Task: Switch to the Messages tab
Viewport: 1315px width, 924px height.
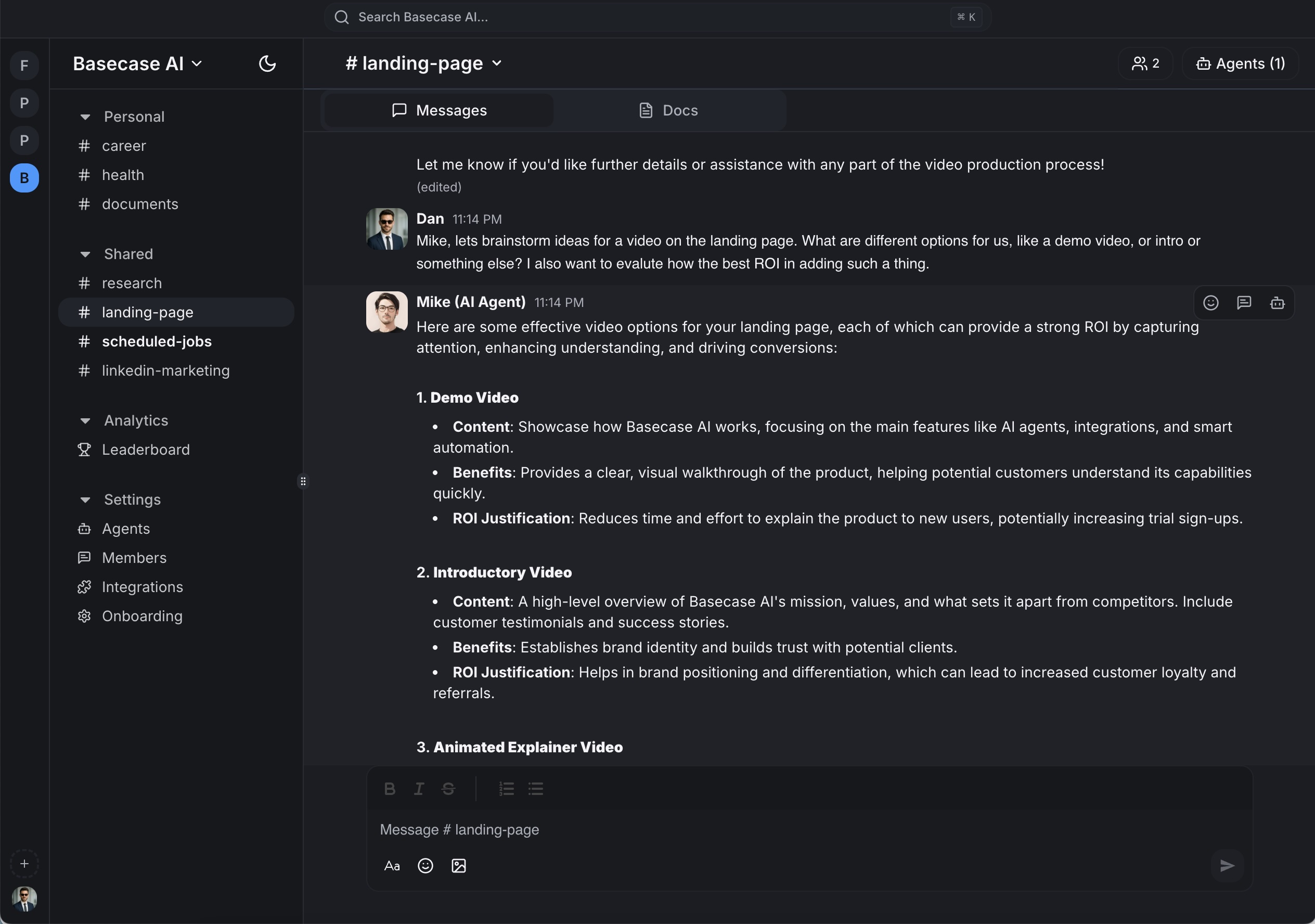Action: [x=439, y=111]
